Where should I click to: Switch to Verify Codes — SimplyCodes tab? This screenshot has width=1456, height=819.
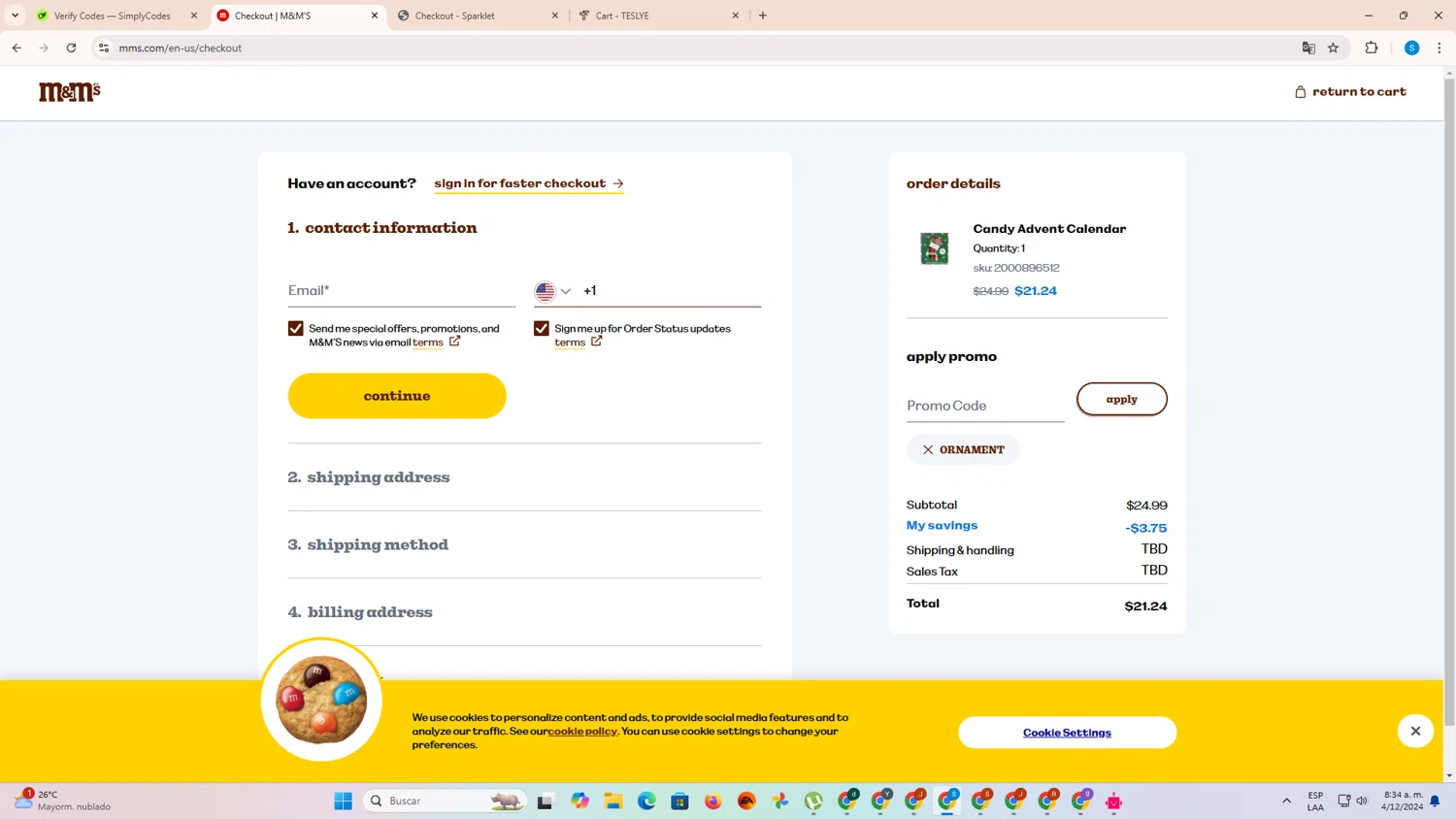pos(112,16)
